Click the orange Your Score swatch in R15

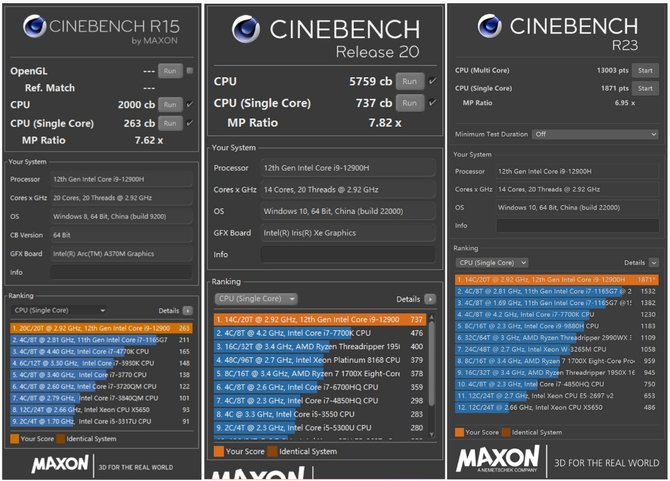(15, 439)
